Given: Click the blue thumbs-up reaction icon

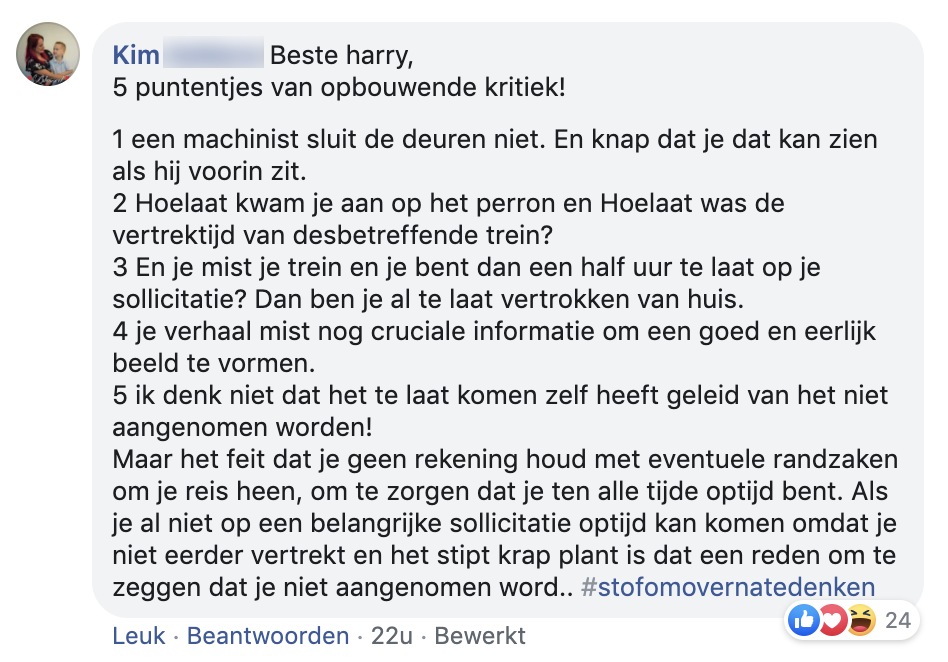Looking at the screenshot, I should 804,620.
